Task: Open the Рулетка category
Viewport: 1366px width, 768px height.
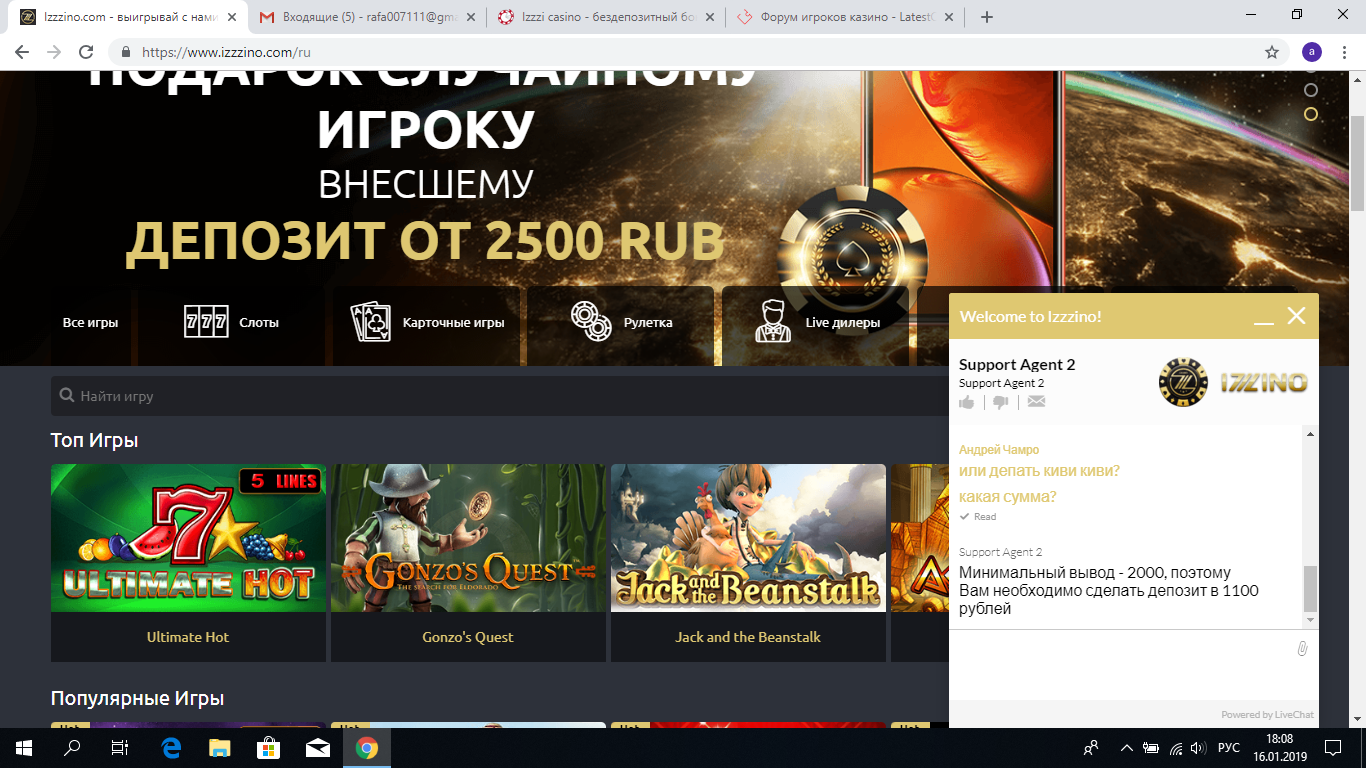Action: tap(621, 322)
